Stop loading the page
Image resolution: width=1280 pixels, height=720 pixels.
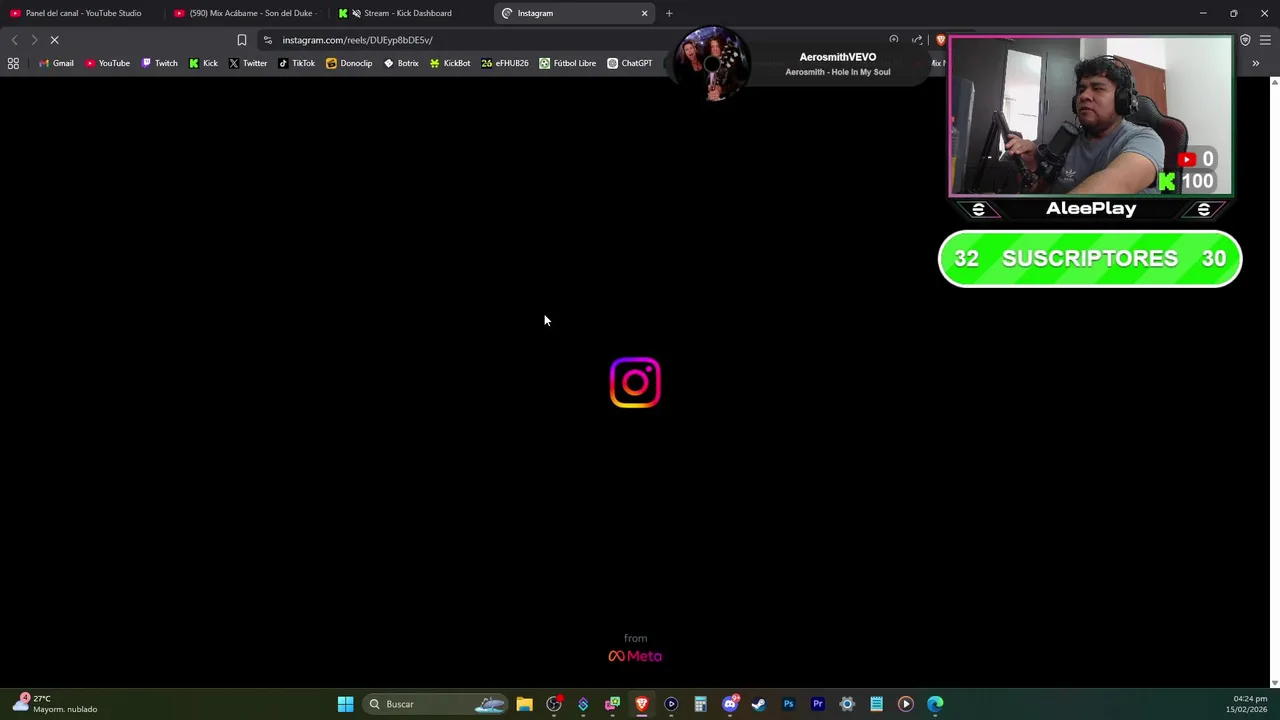[55, 40]
